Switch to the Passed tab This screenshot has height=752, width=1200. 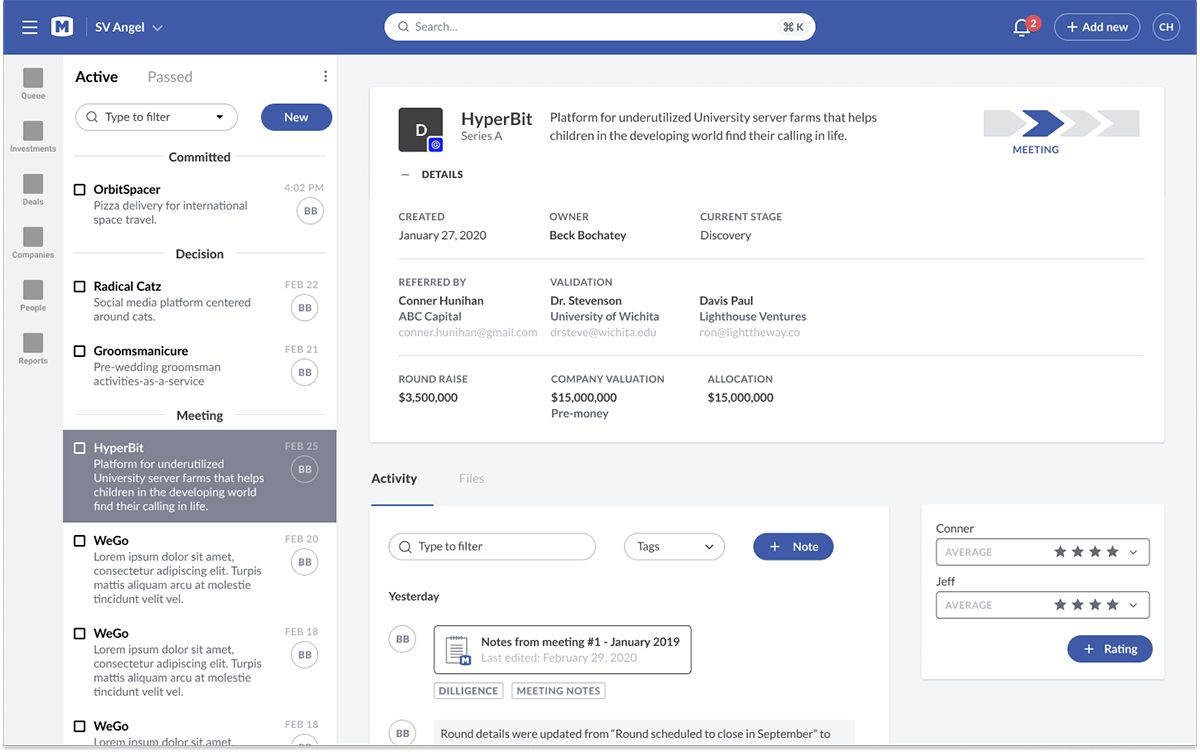[x=170, y=77]
